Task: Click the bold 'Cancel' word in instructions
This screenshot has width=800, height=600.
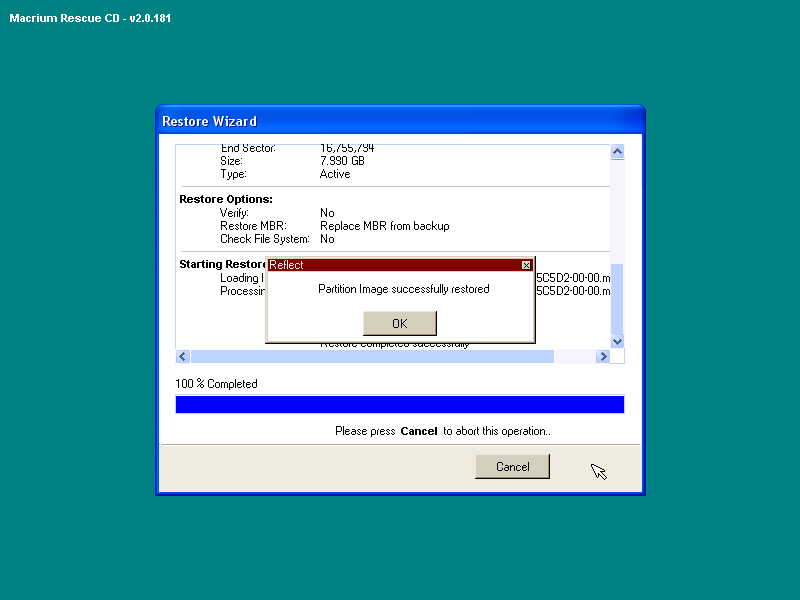Action: (419, 431)
